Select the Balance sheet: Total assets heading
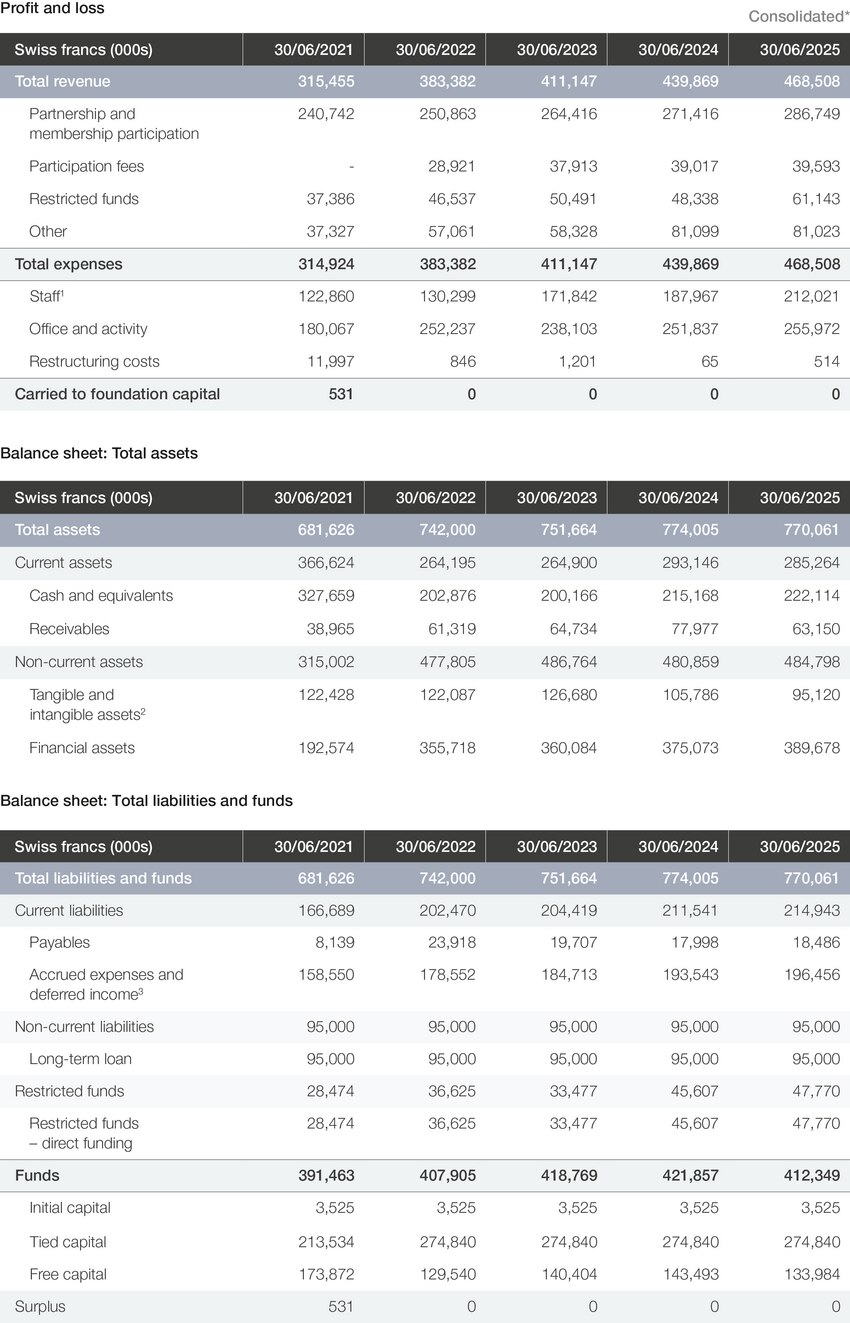The width and height of the screenshot is (850, 1323). [x=99, y=453]
